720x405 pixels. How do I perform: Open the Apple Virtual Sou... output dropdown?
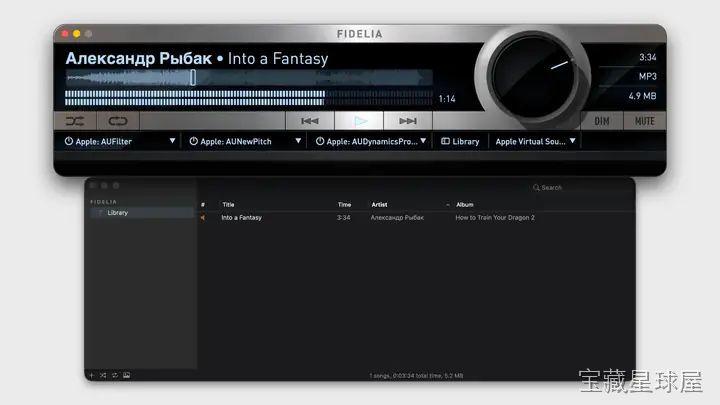click(x=535, y=141)
